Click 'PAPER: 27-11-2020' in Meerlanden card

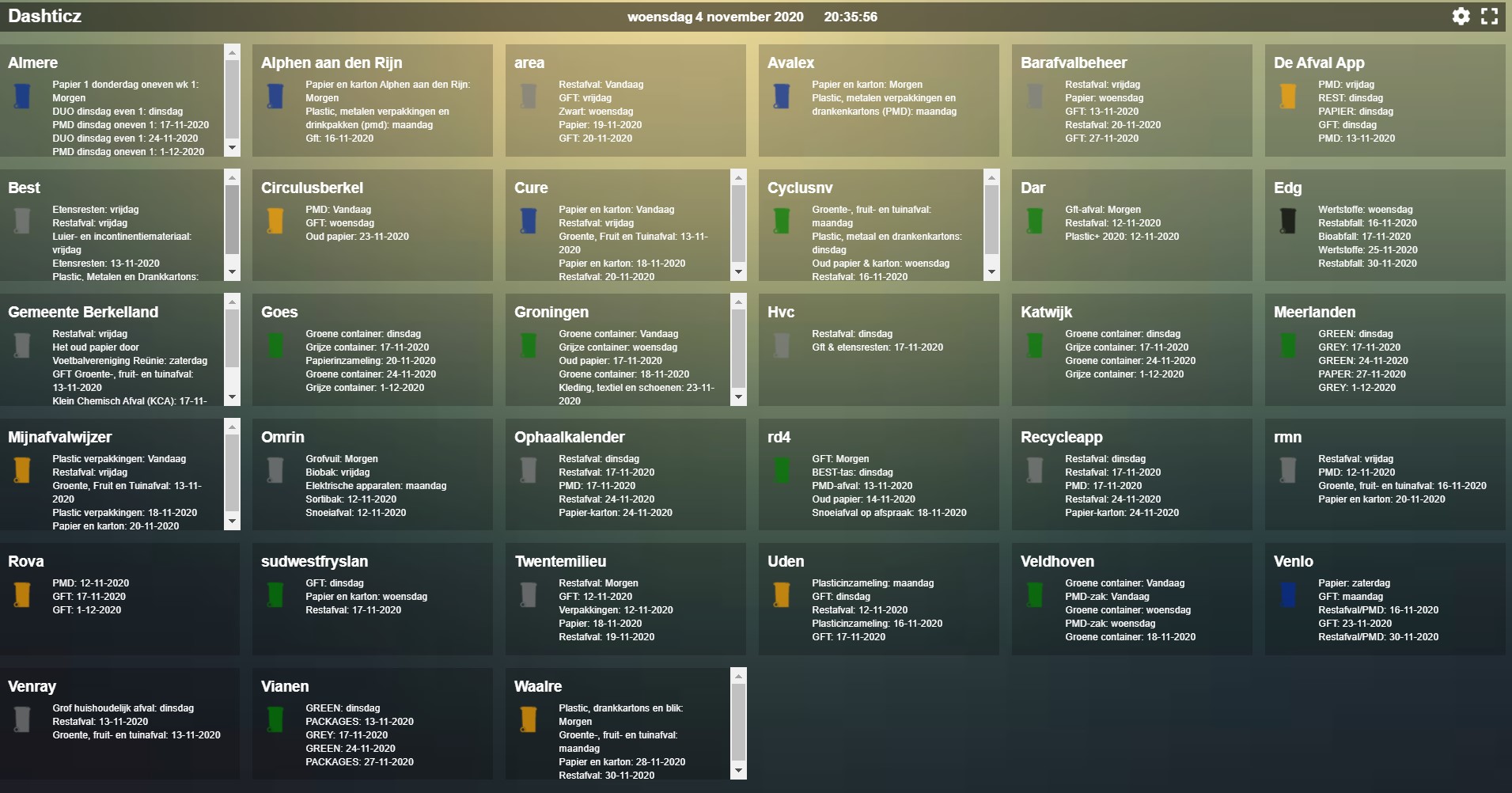pos(1362,374)
